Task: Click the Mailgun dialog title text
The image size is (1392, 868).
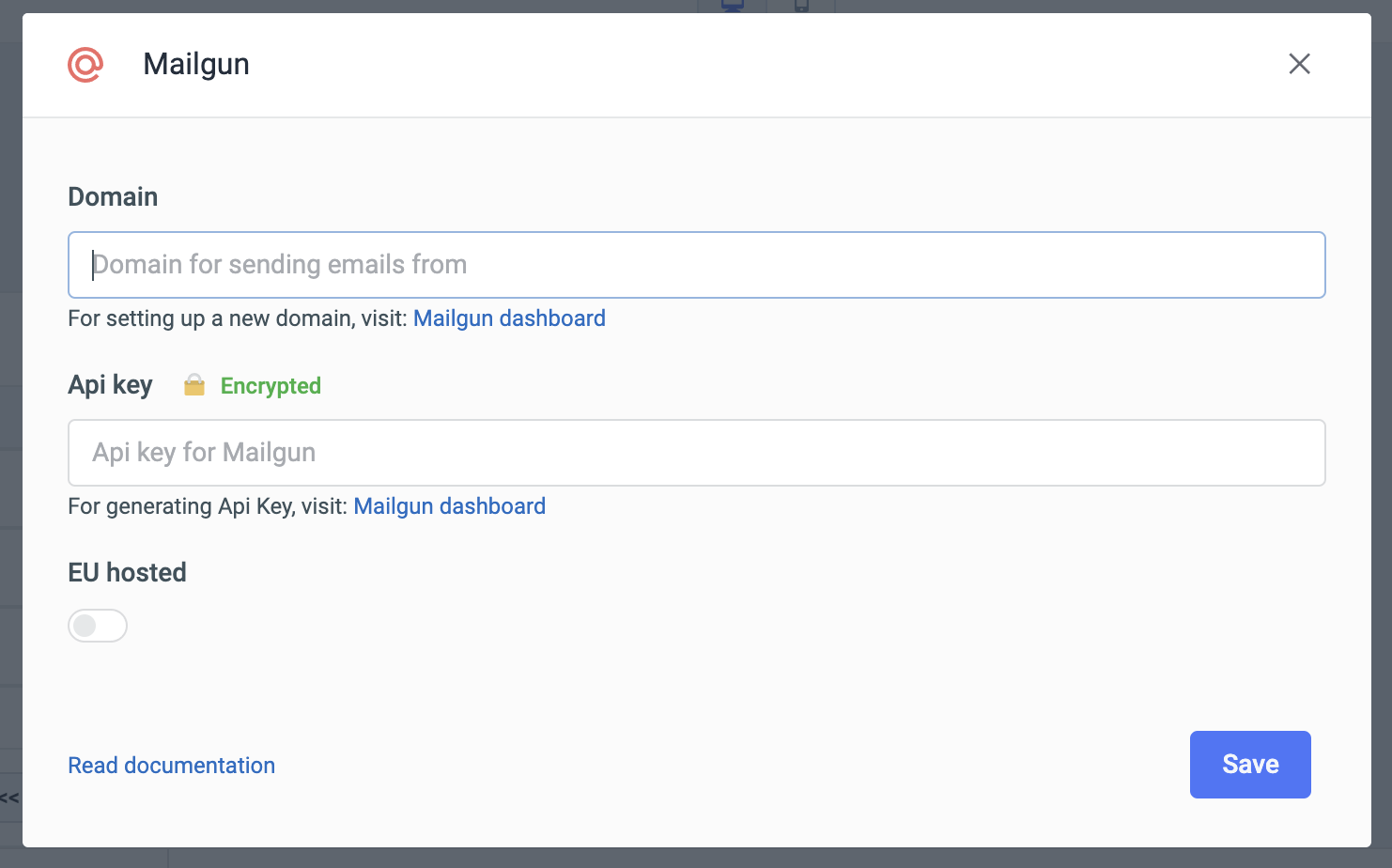Action: (x=196, y=64)
